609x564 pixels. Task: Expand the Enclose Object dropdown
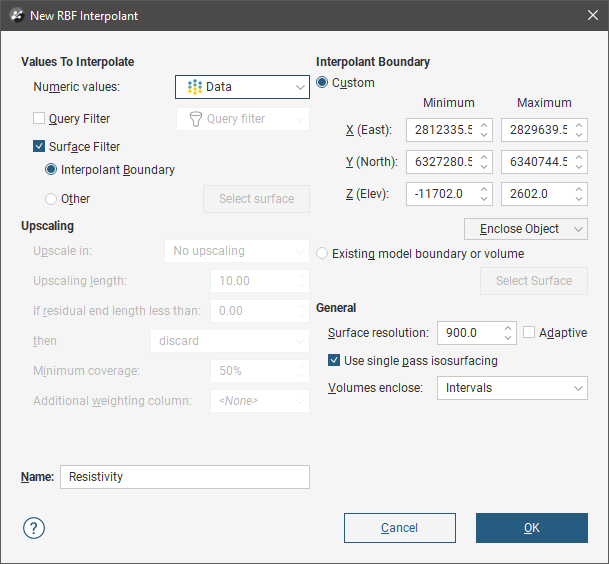(525, 229)
